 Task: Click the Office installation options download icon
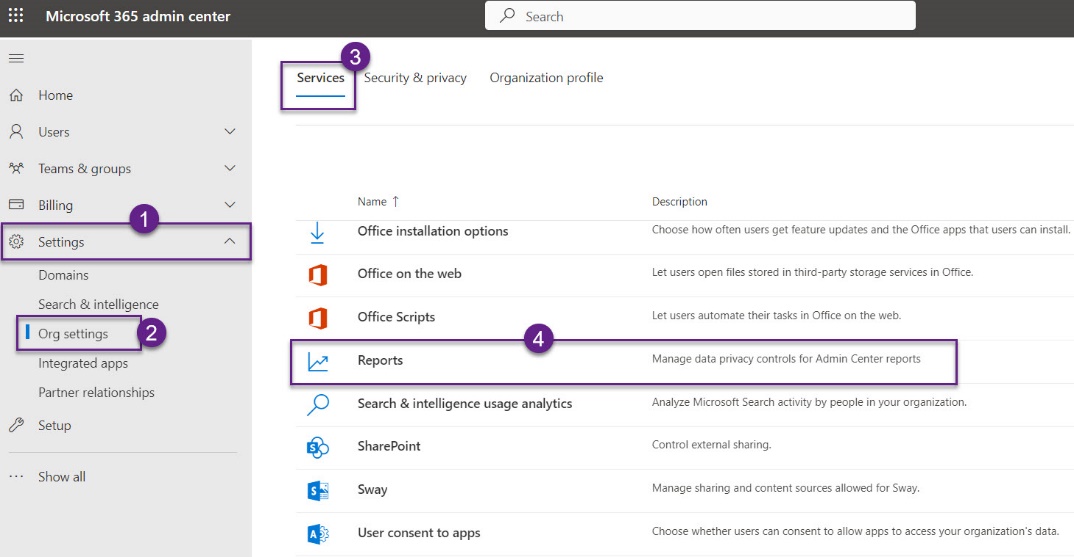point(317,232)
